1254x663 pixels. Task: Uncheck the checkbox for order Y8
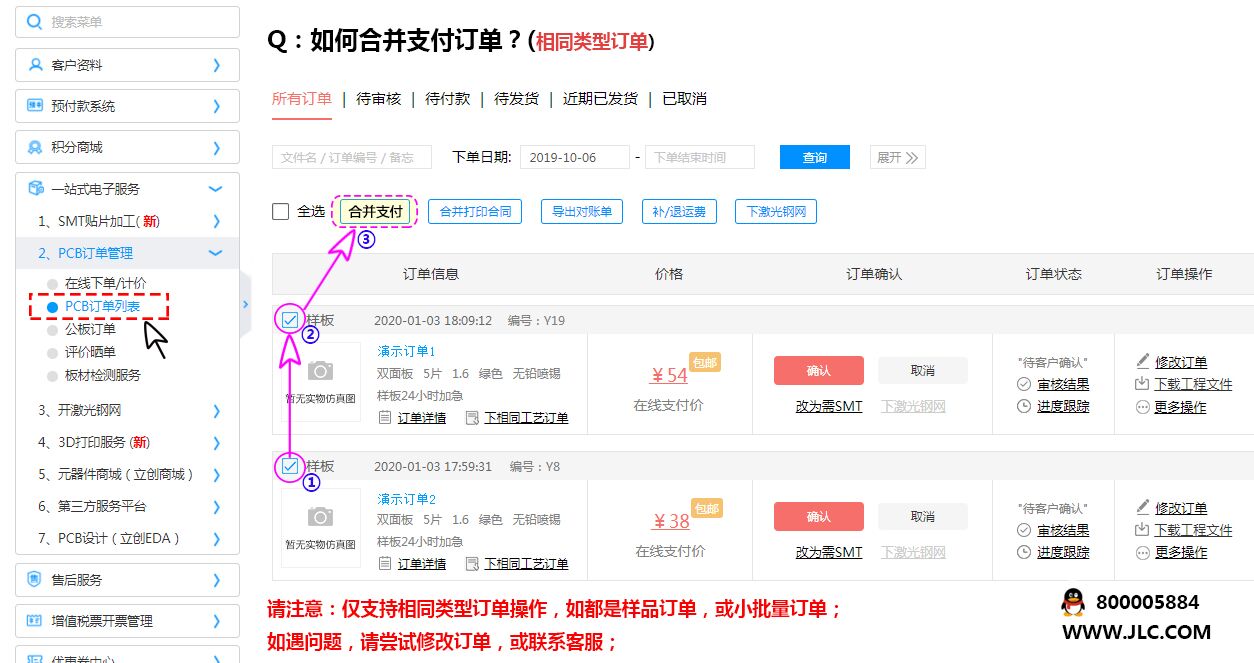[x=290, y=466]
